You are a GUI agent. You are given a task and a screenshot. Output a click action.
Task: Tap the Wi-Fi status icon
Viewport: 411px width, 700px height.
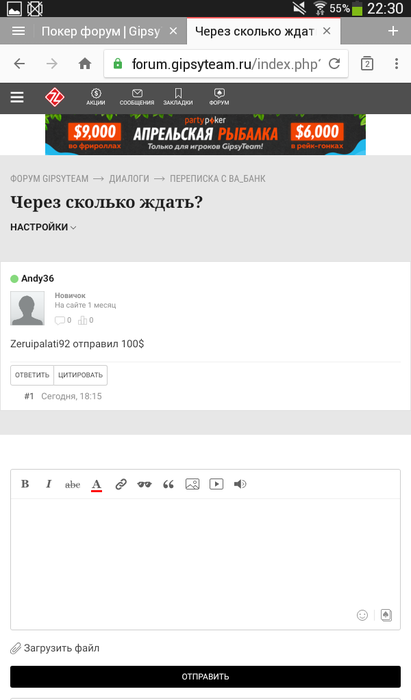coord(320,8)
